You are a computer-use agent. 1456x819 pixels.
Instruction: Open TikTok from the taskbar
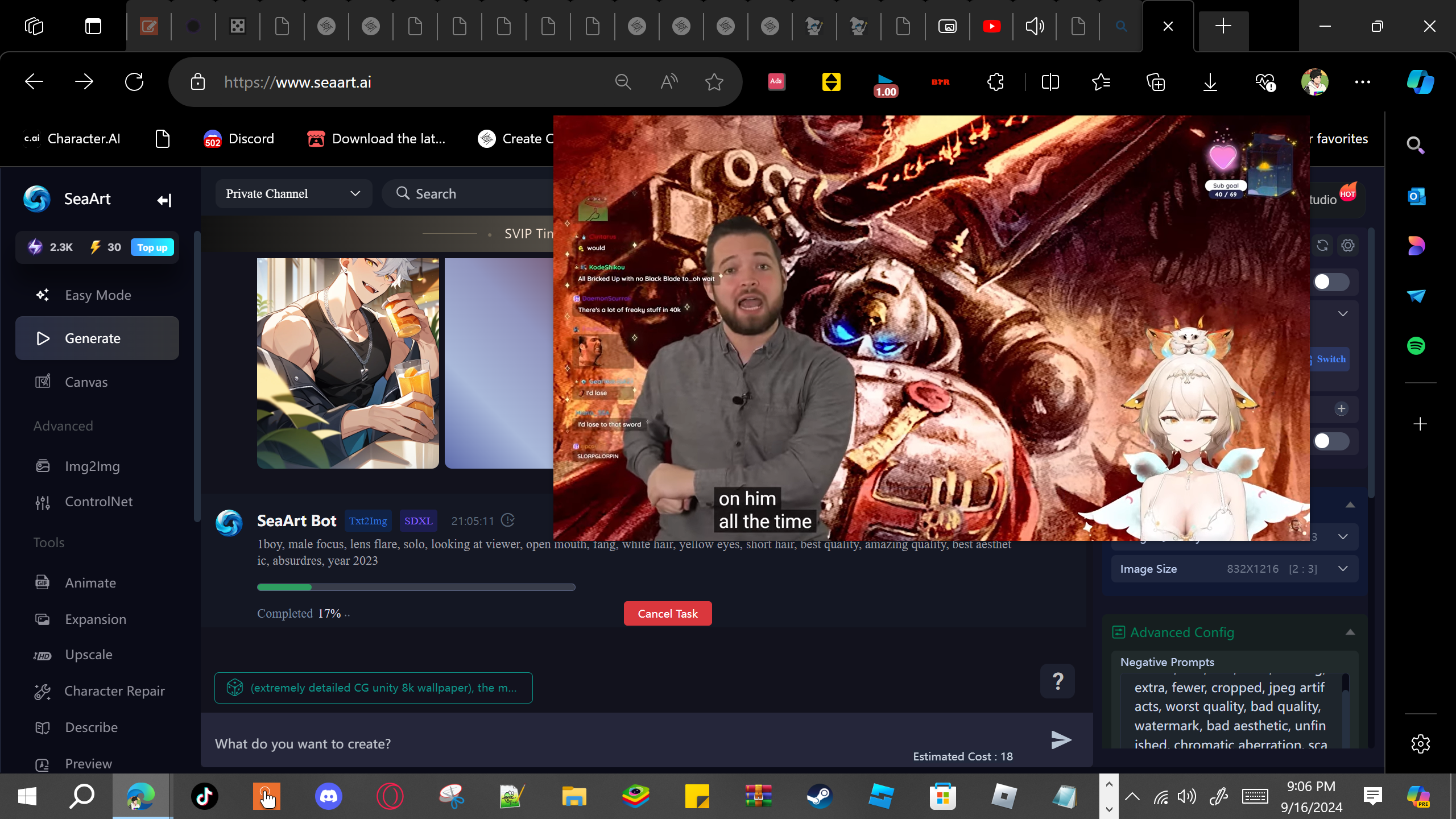tap(205, 796)
